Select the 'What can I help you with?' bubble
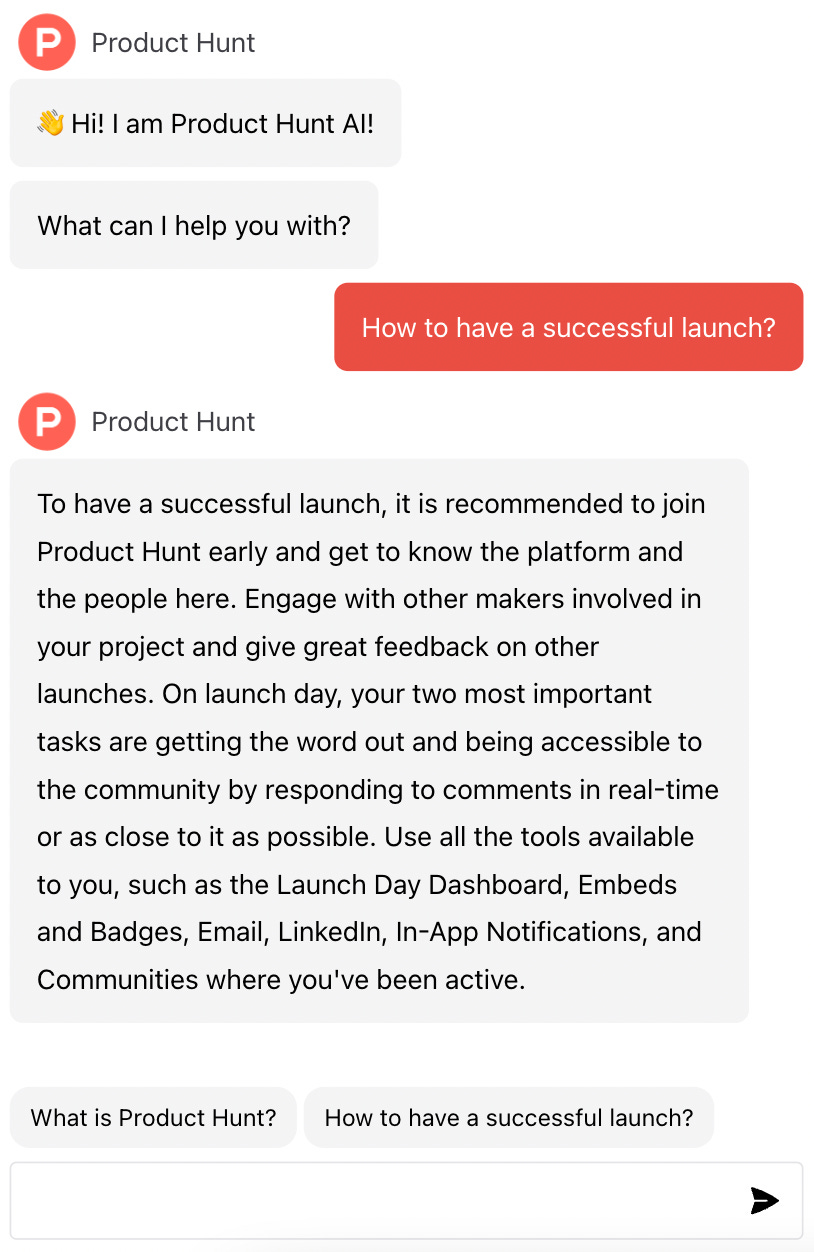The height and width of the screenshot is (1252, 814). (193, 225)
